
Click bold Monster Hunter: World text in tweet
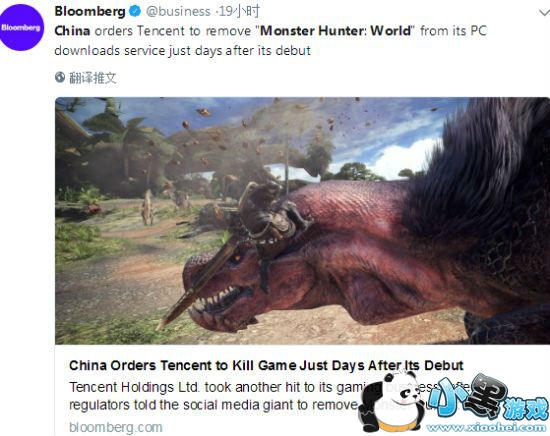tap(335, 31)
